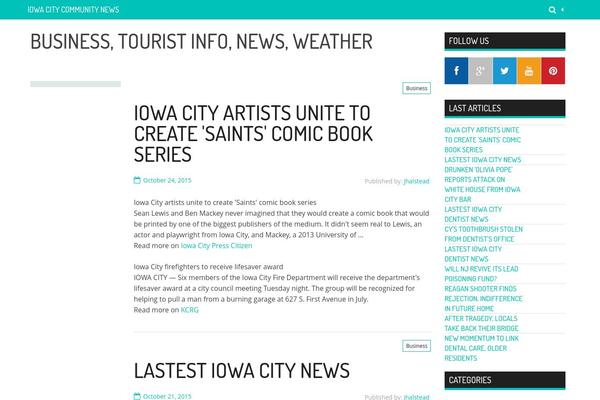Go to Iowa City Community News home
Screen dimensions: 600x400
pos(73,10)
